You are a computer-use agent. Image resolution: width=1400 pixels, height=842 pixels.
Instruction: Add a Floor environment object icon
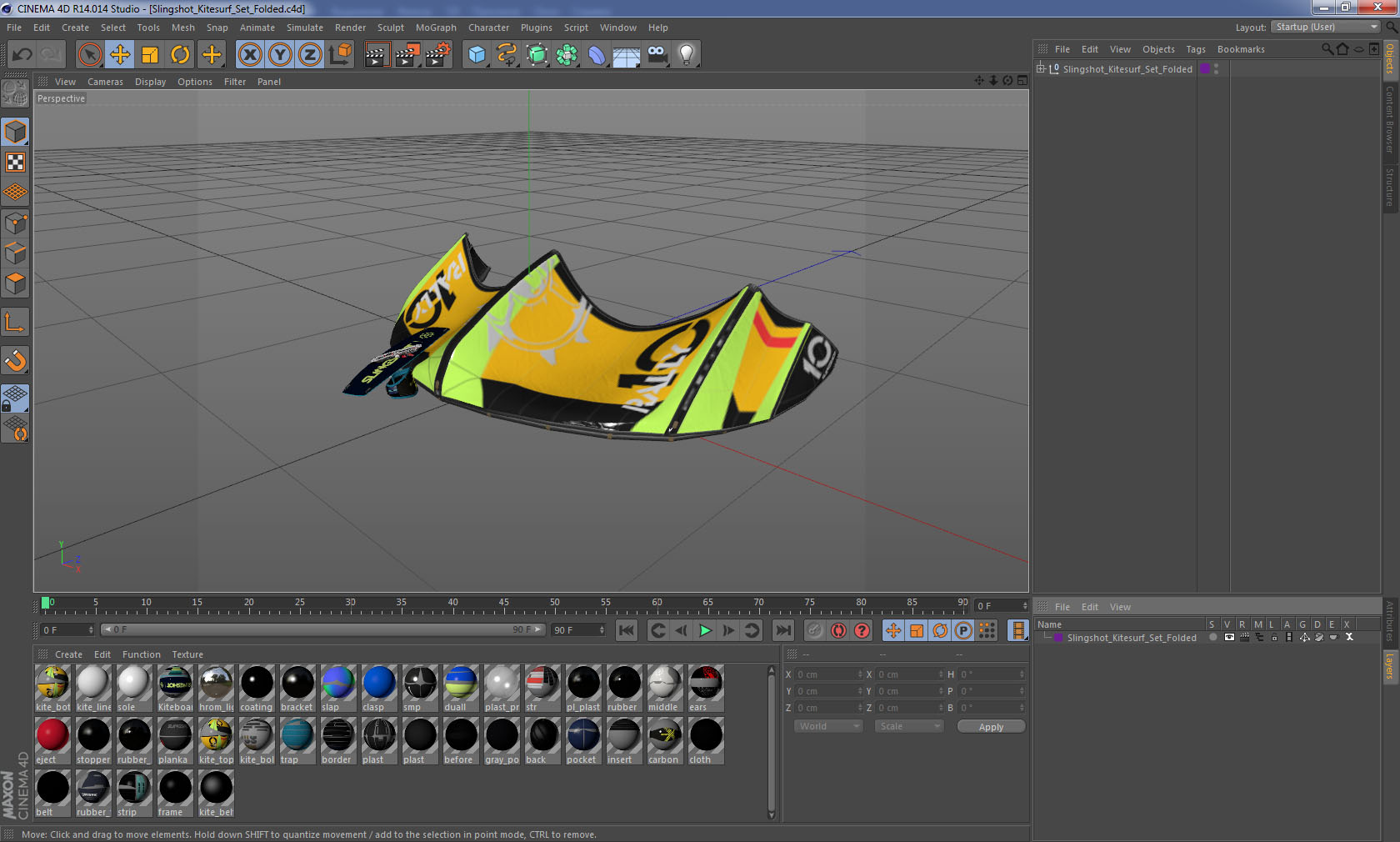tap(627, 55)
